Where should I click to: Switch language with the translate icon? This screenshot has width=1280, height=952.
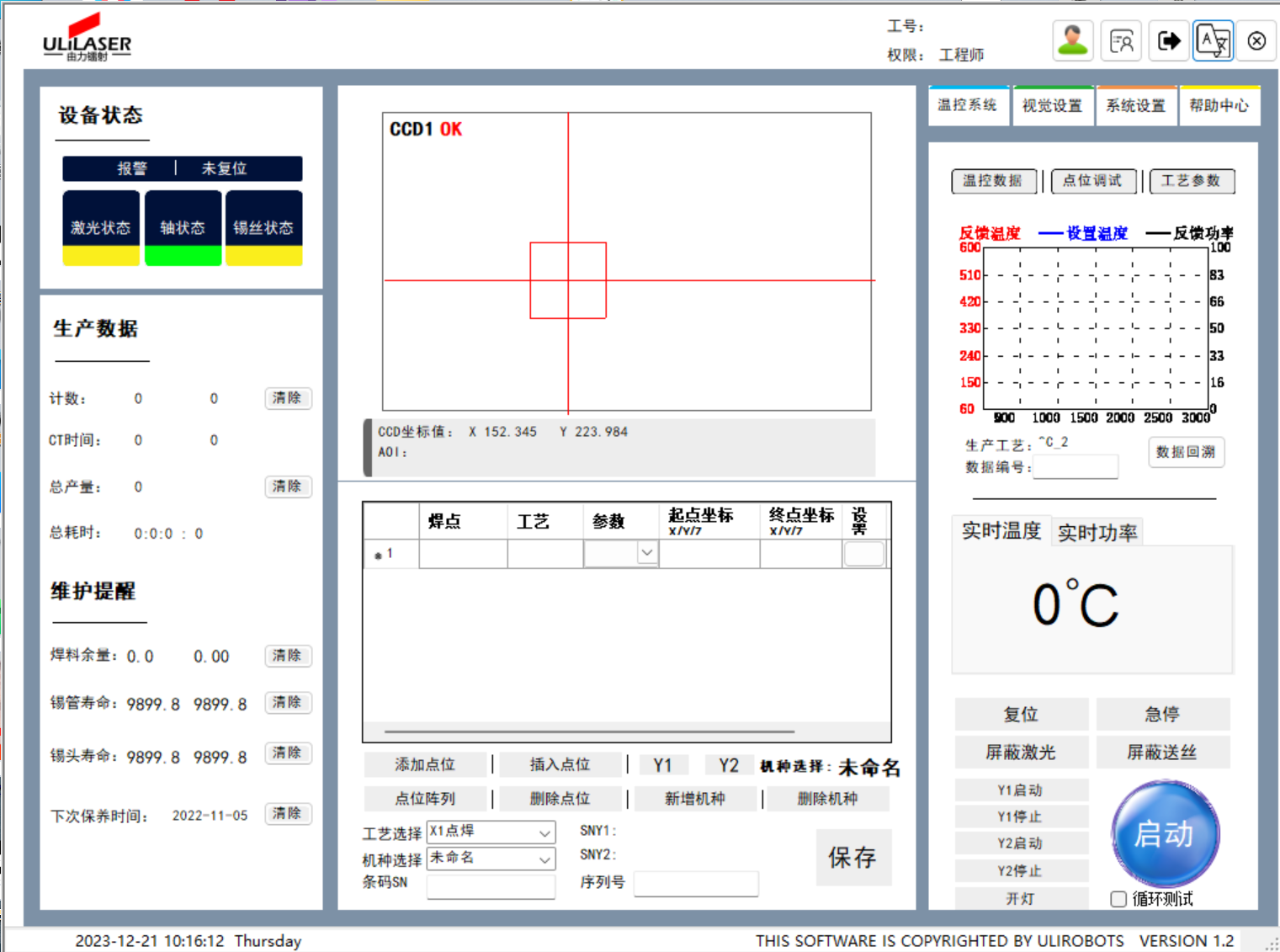tap(1213, 40)
